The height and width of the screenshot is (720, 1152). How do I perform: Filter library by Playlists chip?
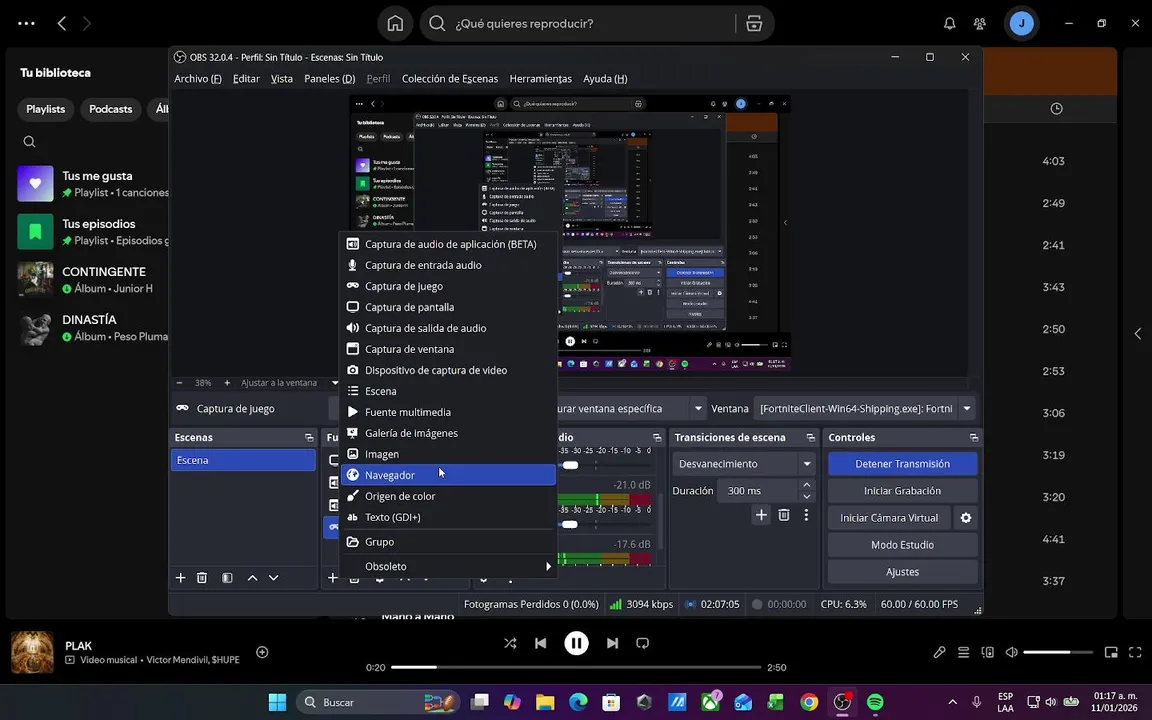pyautogui.click(x=46, y=109)
